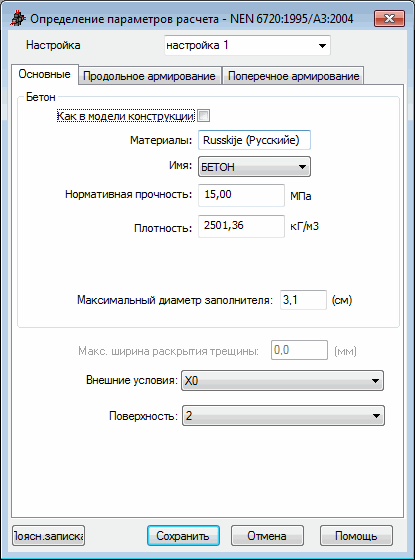This screenshot has height=560, width=415.
Task: Switch to Поперечное армирование tab
Action: tap(293, 76)
